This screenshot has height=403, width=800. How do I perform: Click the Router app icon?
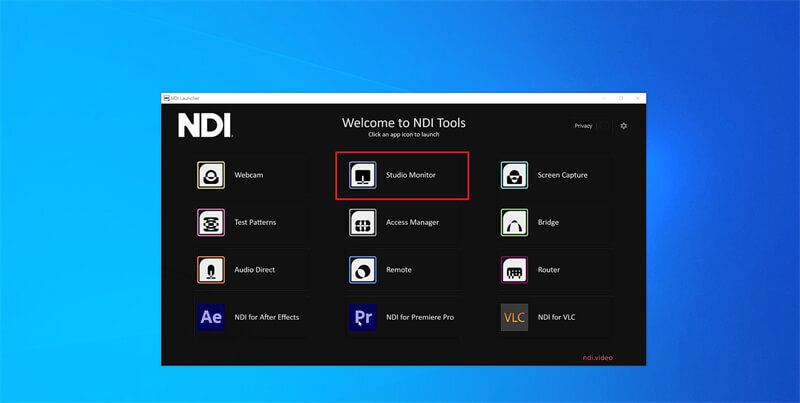[x=514, y=270]
